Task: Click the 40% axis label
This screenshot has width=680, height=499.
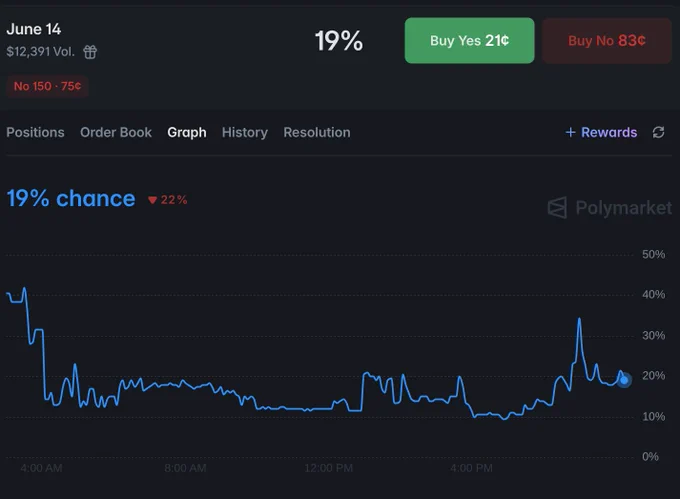Action: click(x=654, y=295)
